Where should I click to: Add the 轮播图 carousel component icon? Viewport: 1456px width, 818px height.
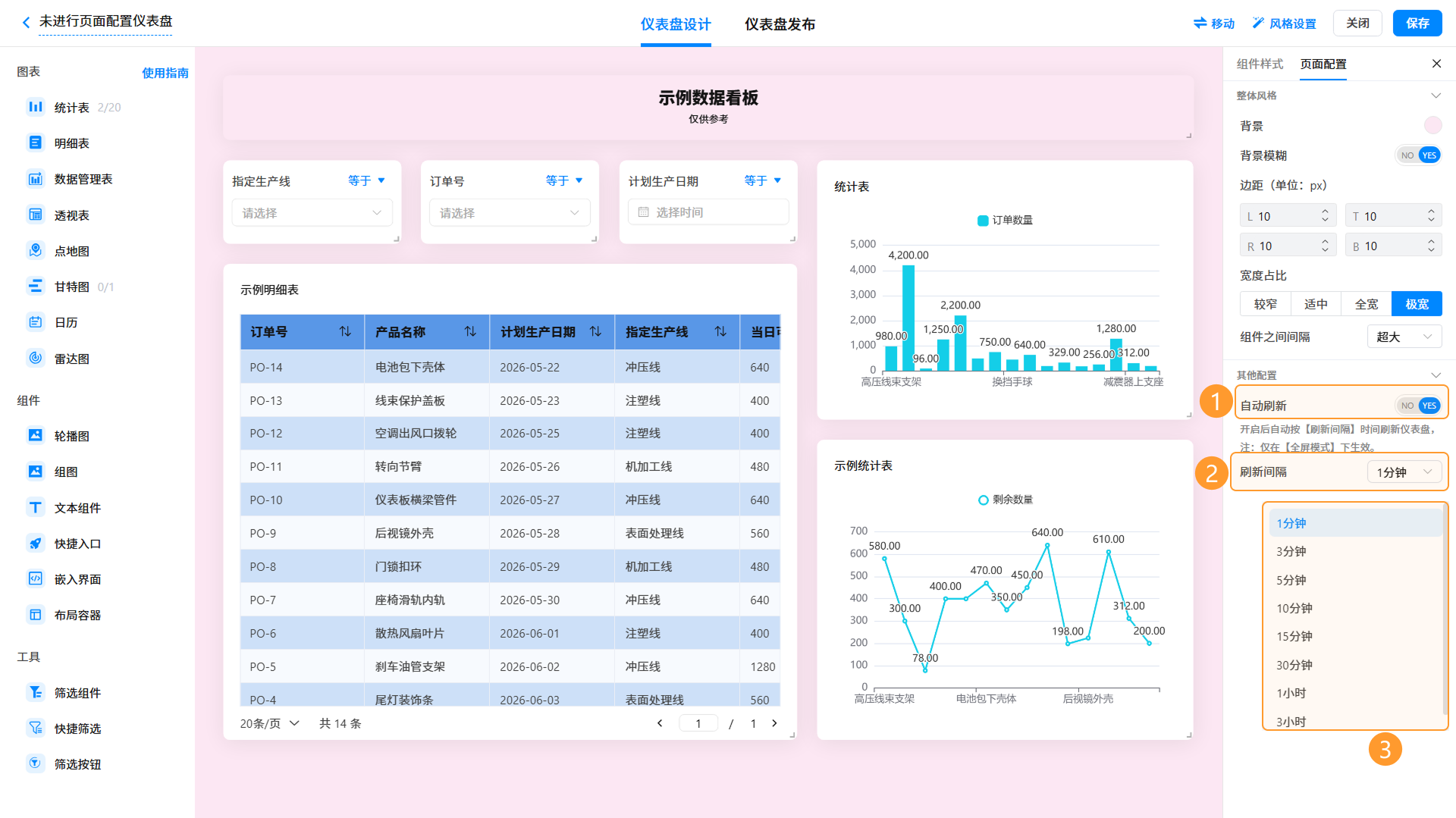coord(35,435)
